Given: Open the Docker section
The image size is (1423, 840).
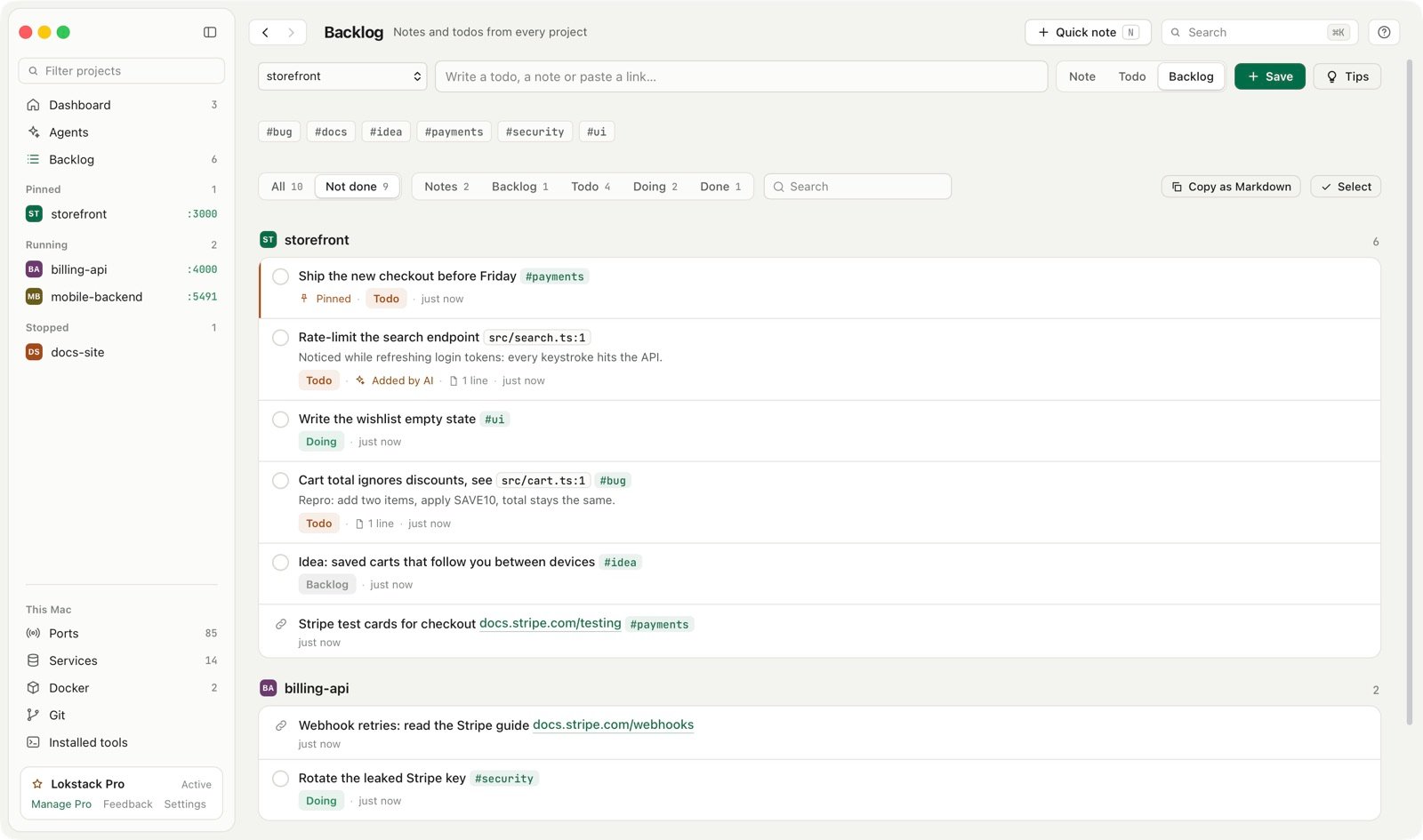Looking at the screenshot, I should pos(121,688).
